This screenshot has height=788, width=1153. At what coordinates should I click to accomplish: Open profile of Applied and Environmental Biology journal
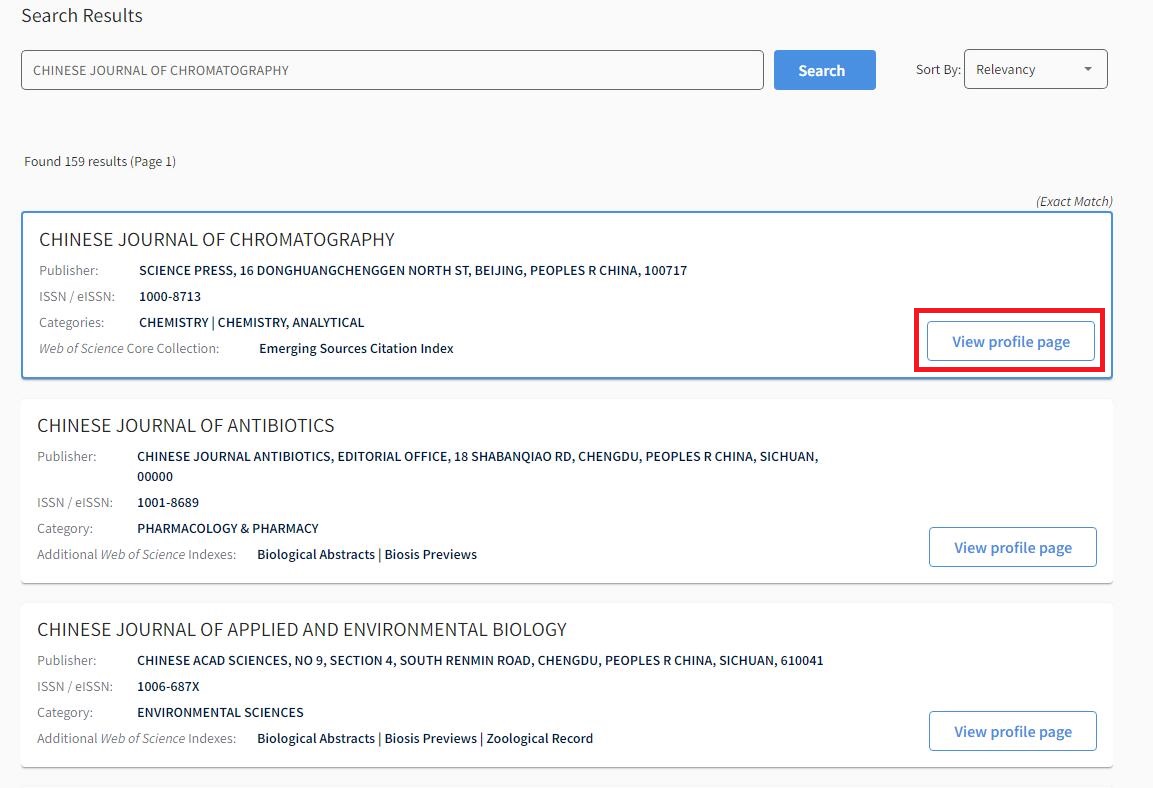[x=1012, y=732]
